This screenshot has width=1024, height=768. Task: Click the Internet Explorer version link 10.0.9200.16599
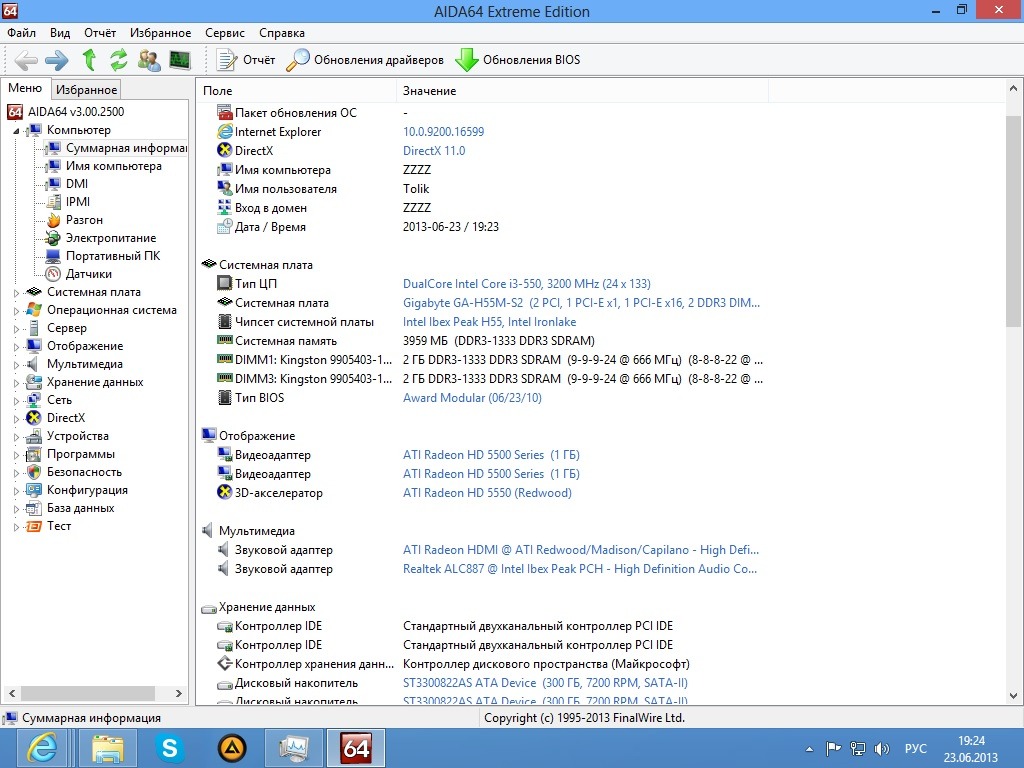(443, 132)
